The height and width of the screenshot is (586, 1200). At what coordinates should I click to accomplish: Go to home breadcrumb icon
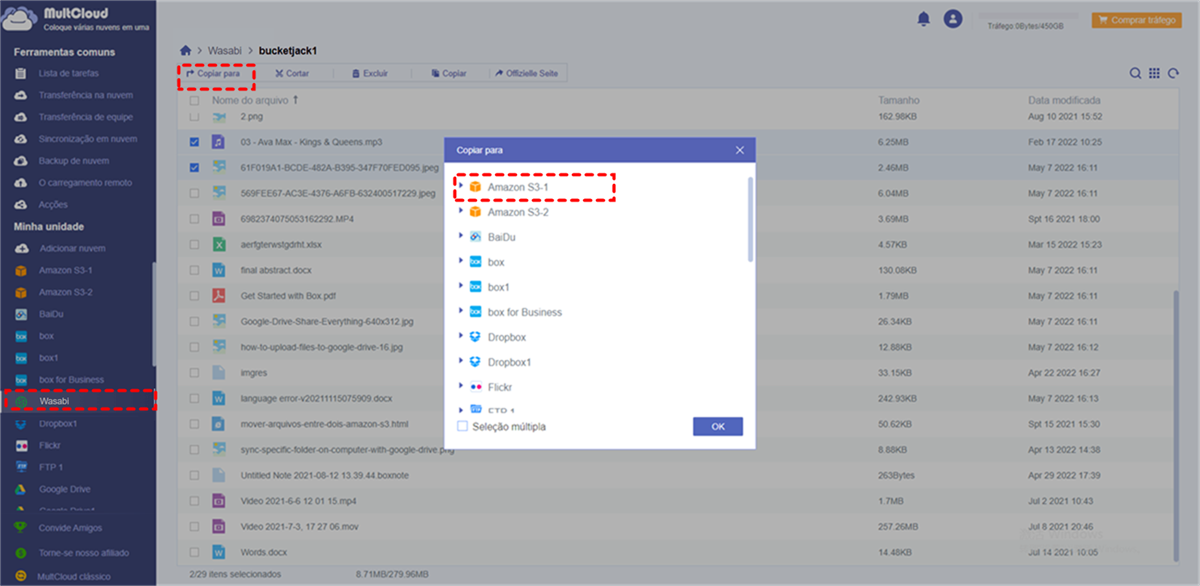pyautogui.click(x=185, y=49)
